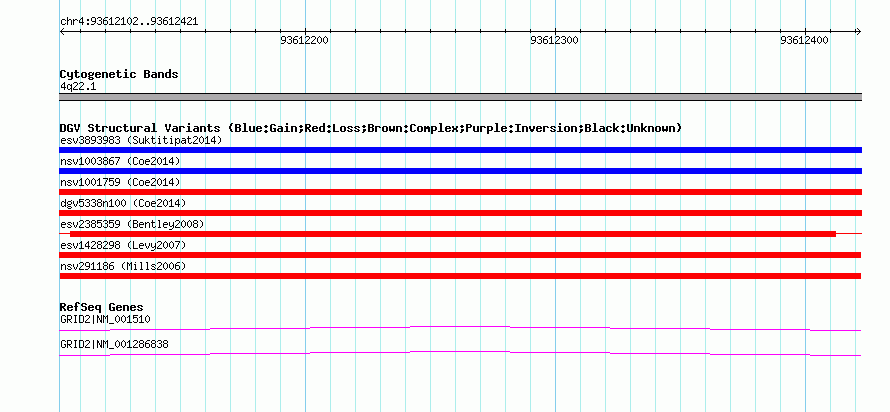This screenshot has height=412, width=890.
Task: Click the blue esv3893983 gain bar
Action: [460, 150]
